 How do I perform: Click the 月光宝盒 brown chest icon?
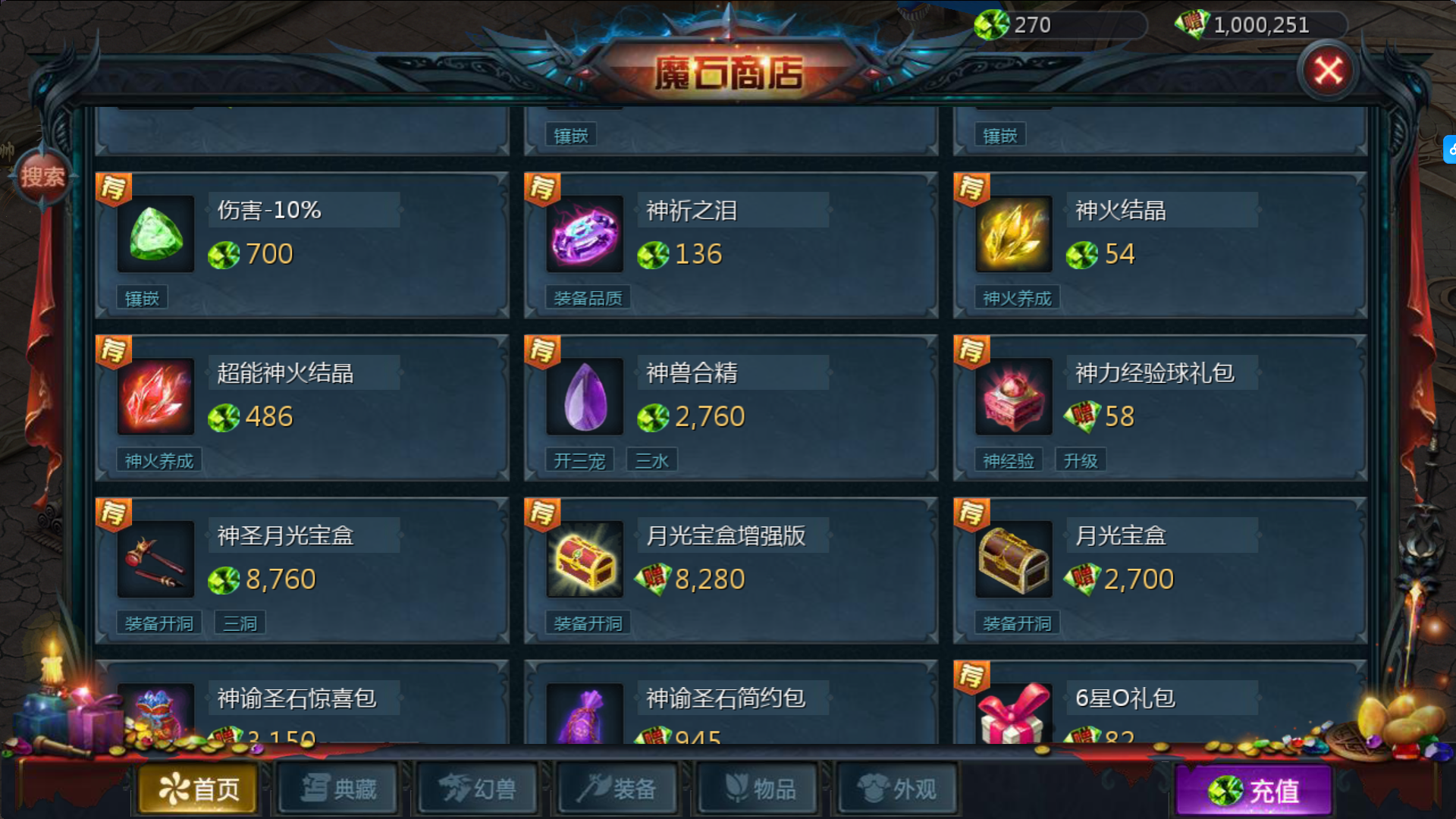(x=1014, y=560)
